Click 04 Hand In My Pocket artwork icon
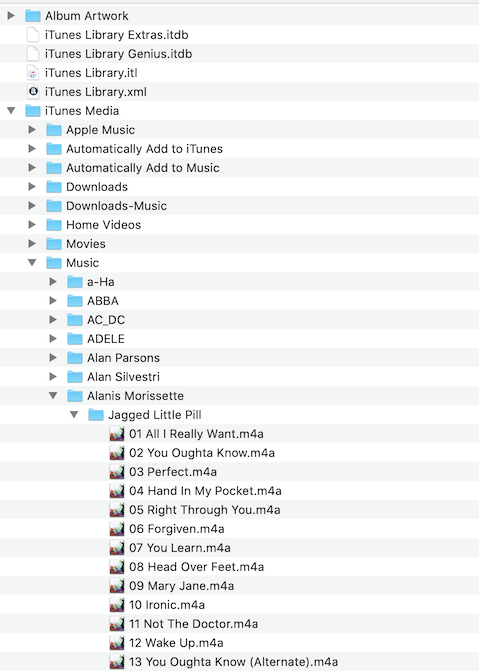 117,491
